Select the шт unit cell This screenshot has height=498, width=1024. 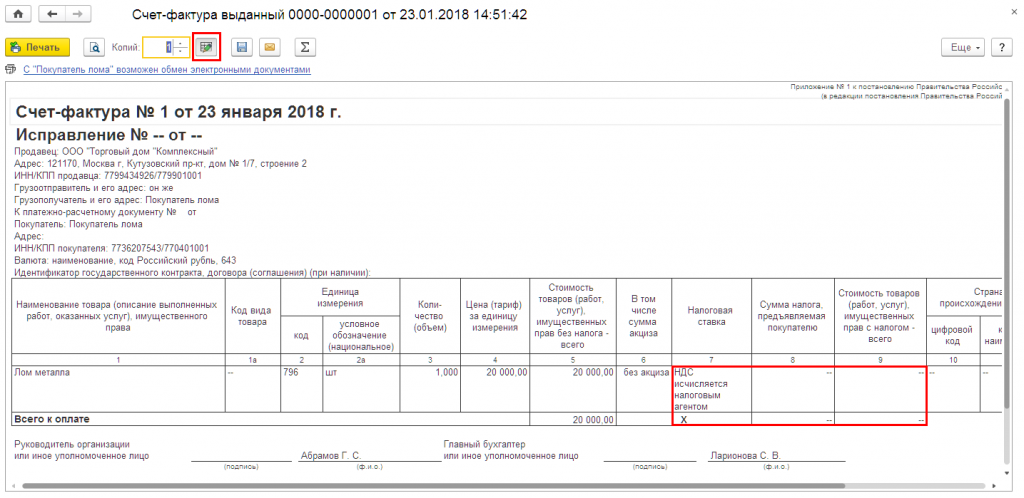361,389
